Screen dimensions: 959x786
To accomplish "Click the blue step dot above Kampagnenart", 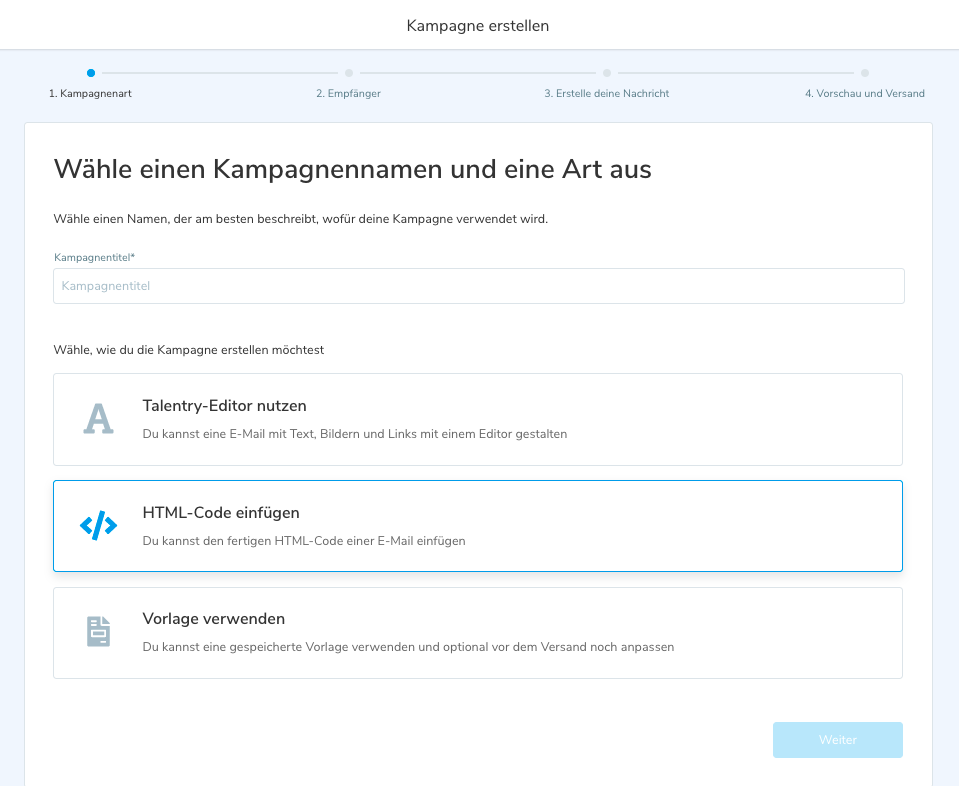I will pos(91,73).
